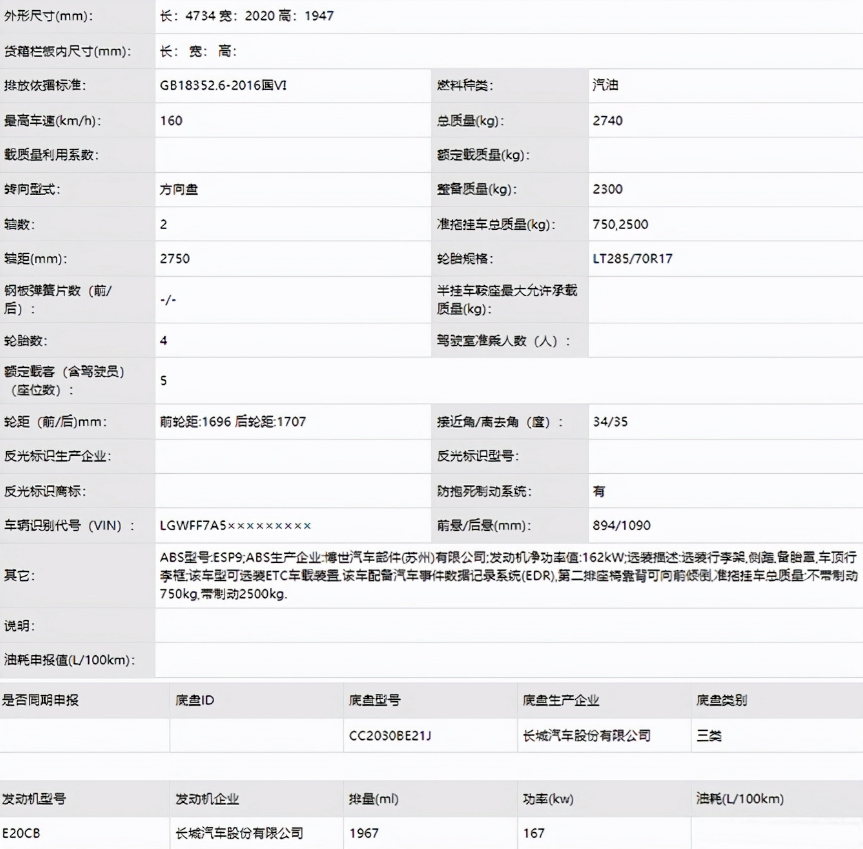Select the fuel type value 汽油

click(x=605, y=85)
